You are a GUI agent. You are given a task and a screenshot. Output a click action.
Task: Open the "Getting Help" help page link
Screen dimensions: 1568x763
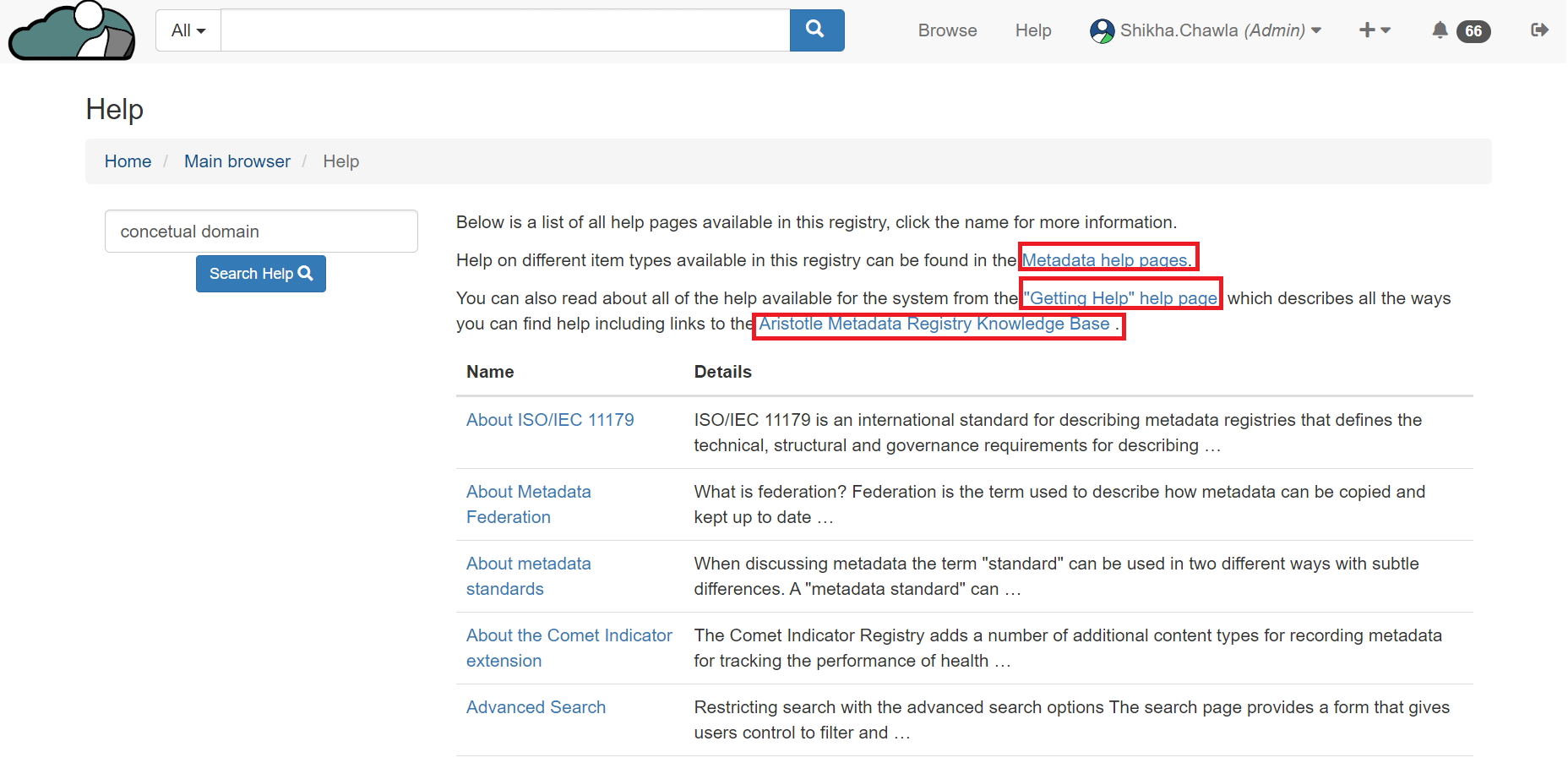[x=1120, y=298]
